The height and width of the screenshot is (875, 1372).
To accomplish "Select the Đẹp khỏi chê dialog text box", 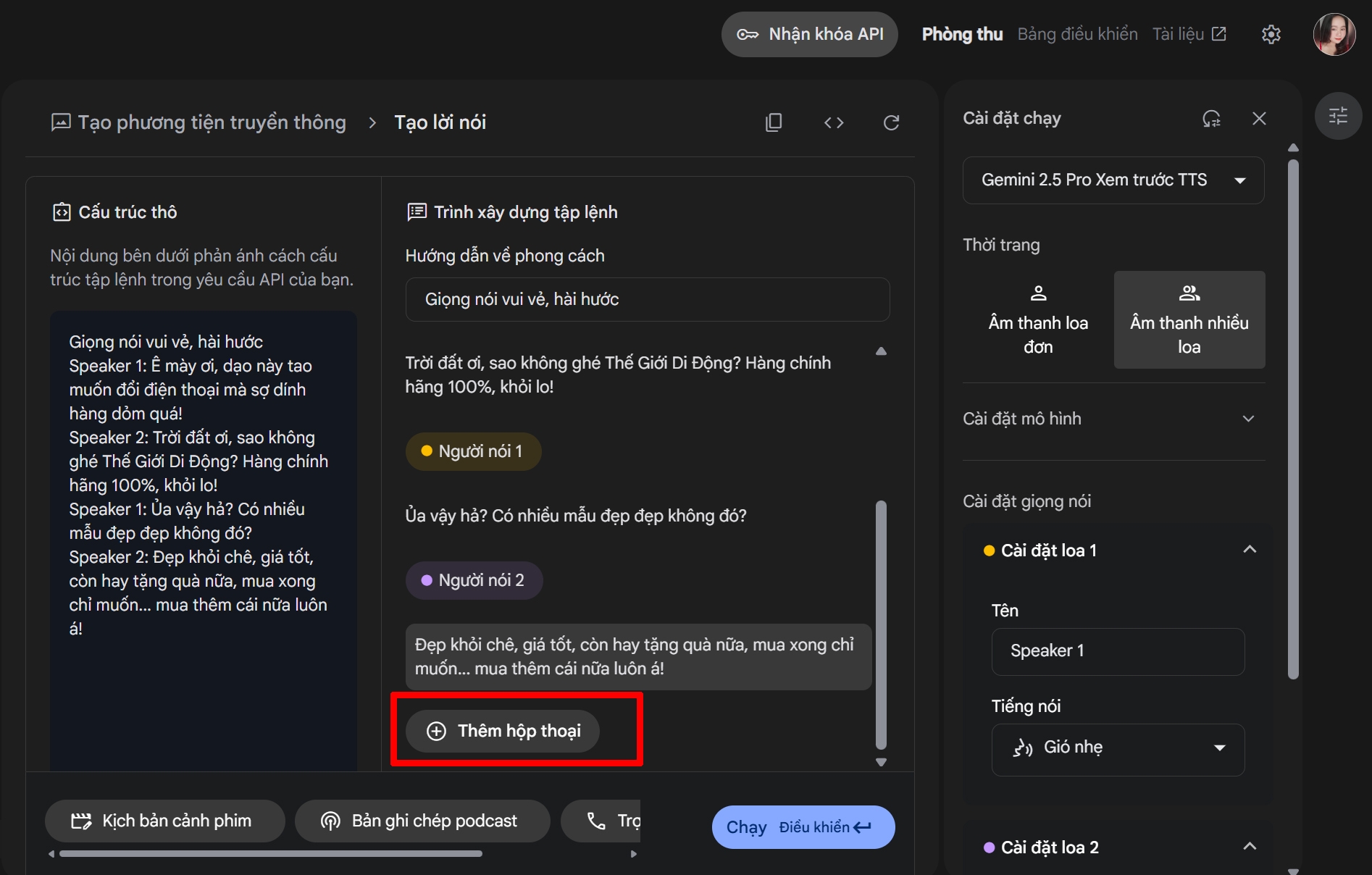I will click(638, 657).
